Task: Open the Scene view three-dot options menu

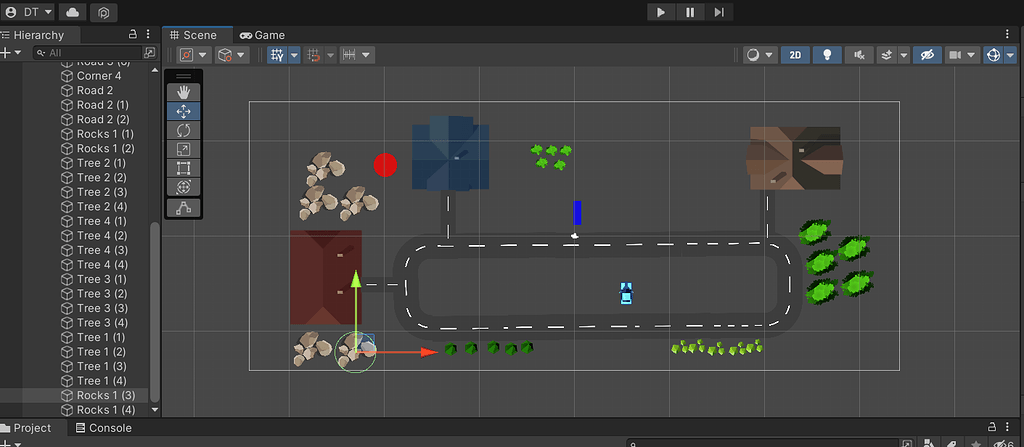Action: (x=1007, y=34)
